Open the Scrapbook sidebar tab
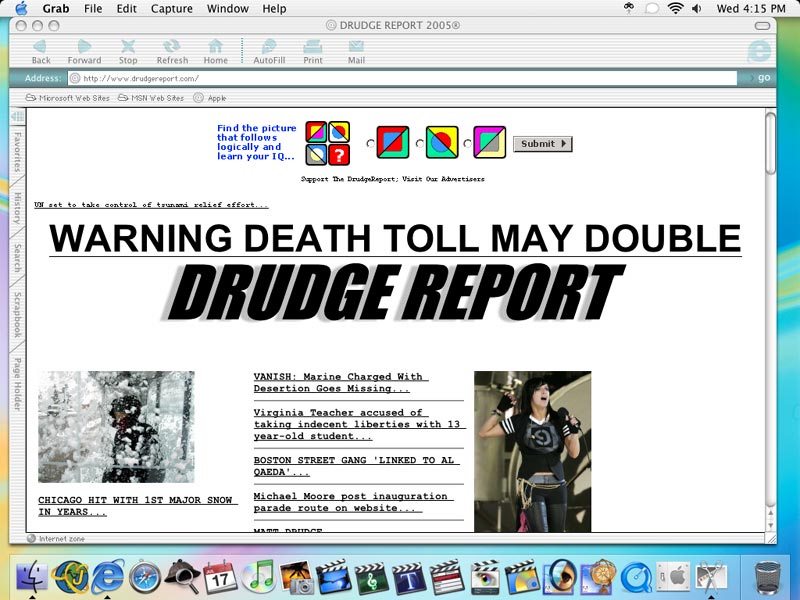Image resolution: width=800 pixels, height=600 pixels. 17,314
